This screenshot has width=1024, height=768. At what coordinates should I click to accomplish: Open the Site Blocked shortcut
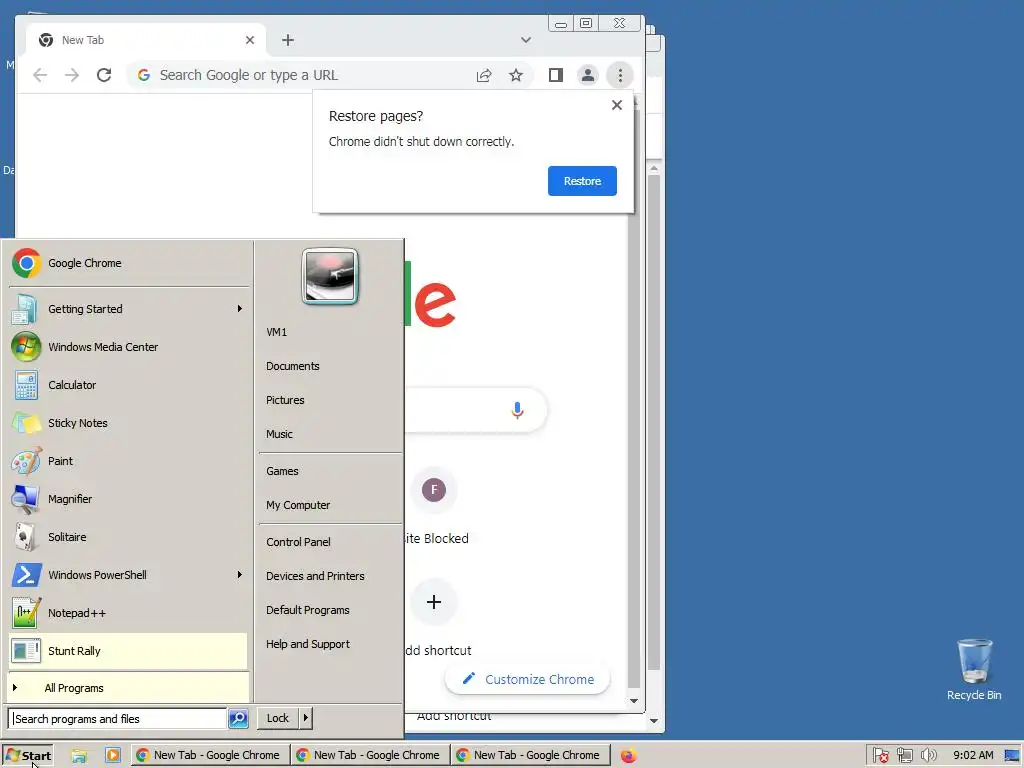435,506
